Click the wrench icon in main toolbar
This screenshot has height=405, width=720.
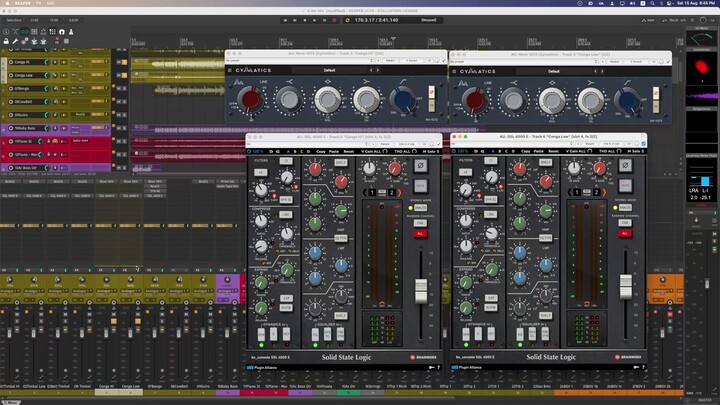click(x=15, y=41)
